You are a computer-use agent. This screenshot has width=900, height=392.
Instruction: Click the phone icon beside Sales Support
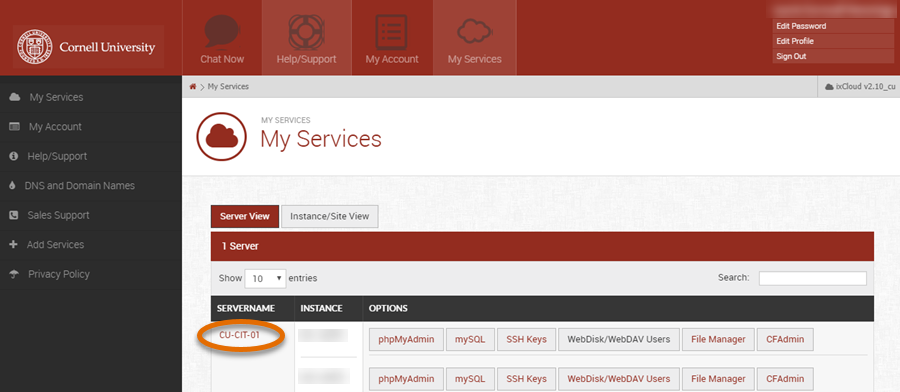pos(14,215)
